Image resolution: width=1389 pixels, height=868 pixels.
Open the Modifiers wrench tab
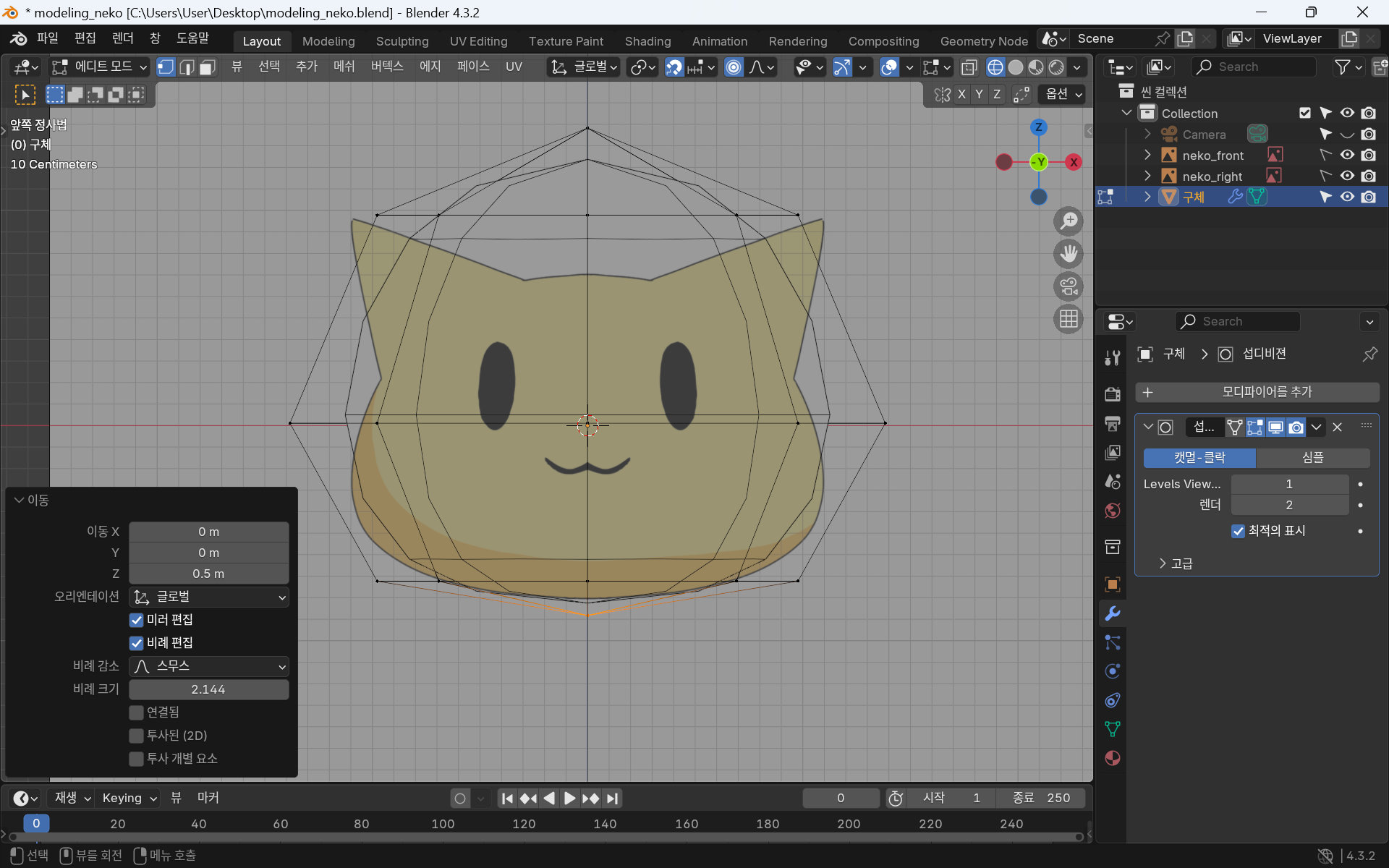pos(1113,613)
